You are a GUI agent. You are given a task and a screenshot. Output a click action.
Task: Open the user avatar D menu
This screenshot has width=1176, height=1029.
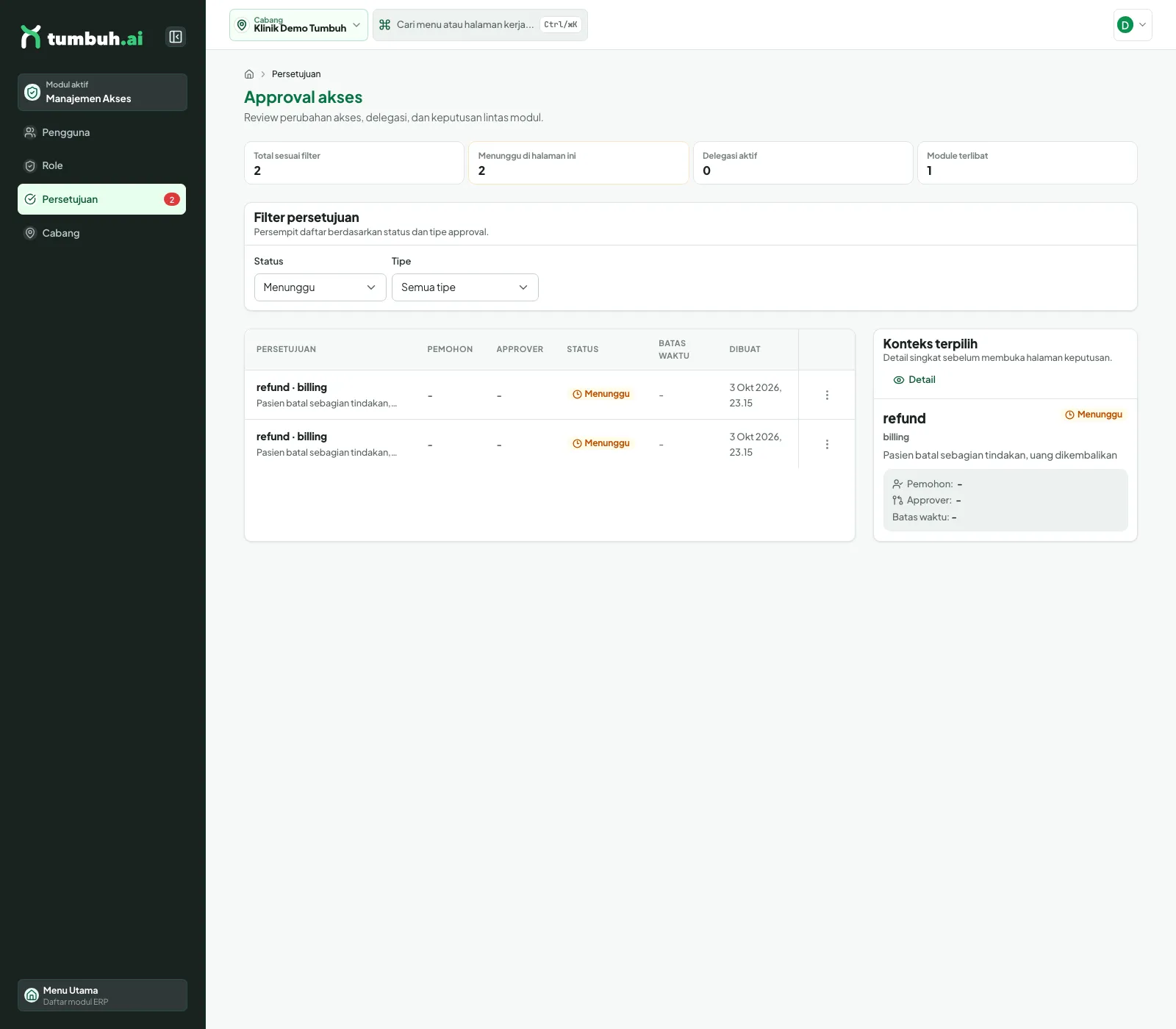point(1133,25)
